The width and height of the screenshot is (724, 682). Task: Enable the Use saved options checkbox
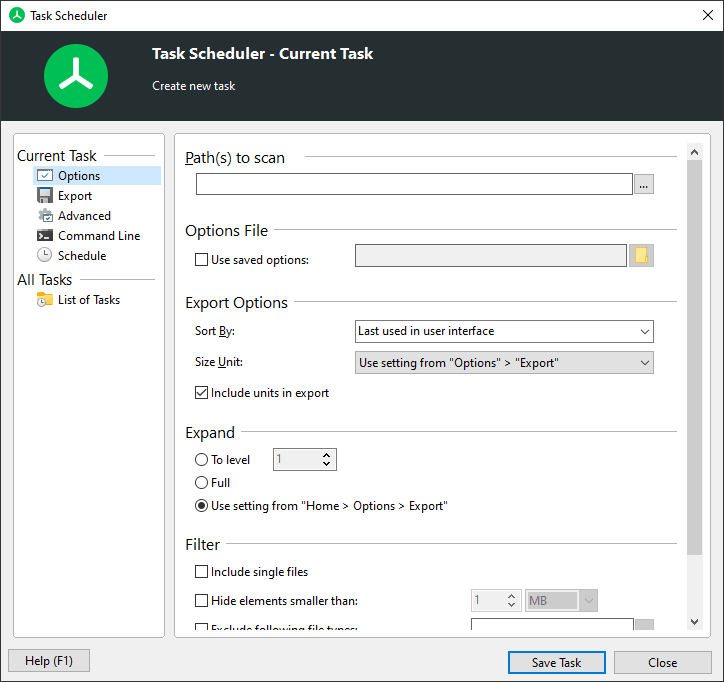click(202, 260)
